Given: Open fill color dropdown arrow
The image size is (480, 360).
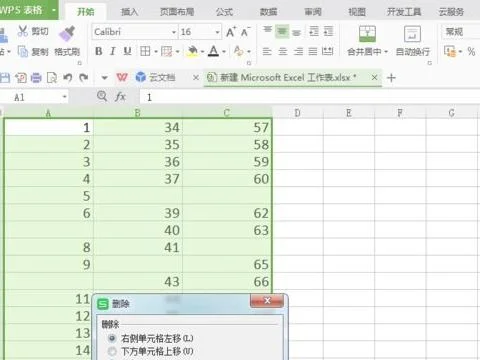Looking at the screenshot, I should click(202, 52).
